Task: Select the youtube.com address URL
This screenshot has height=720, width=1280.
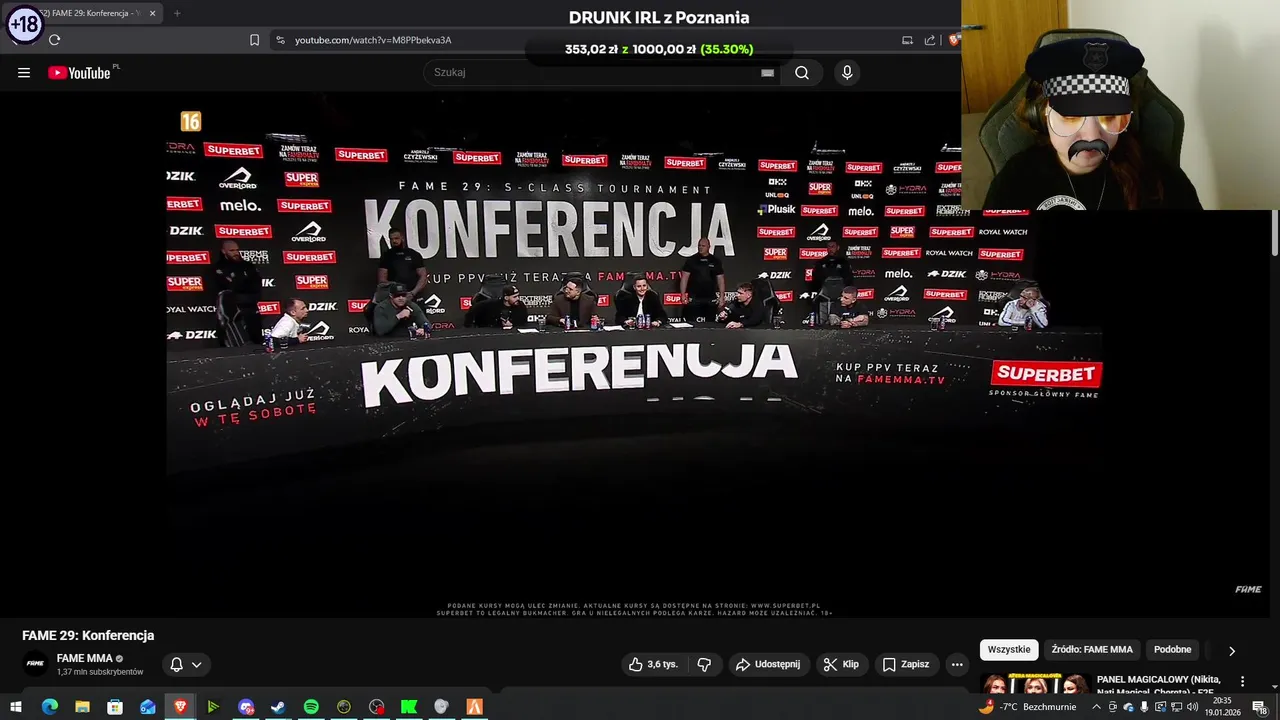Action: 373,40
